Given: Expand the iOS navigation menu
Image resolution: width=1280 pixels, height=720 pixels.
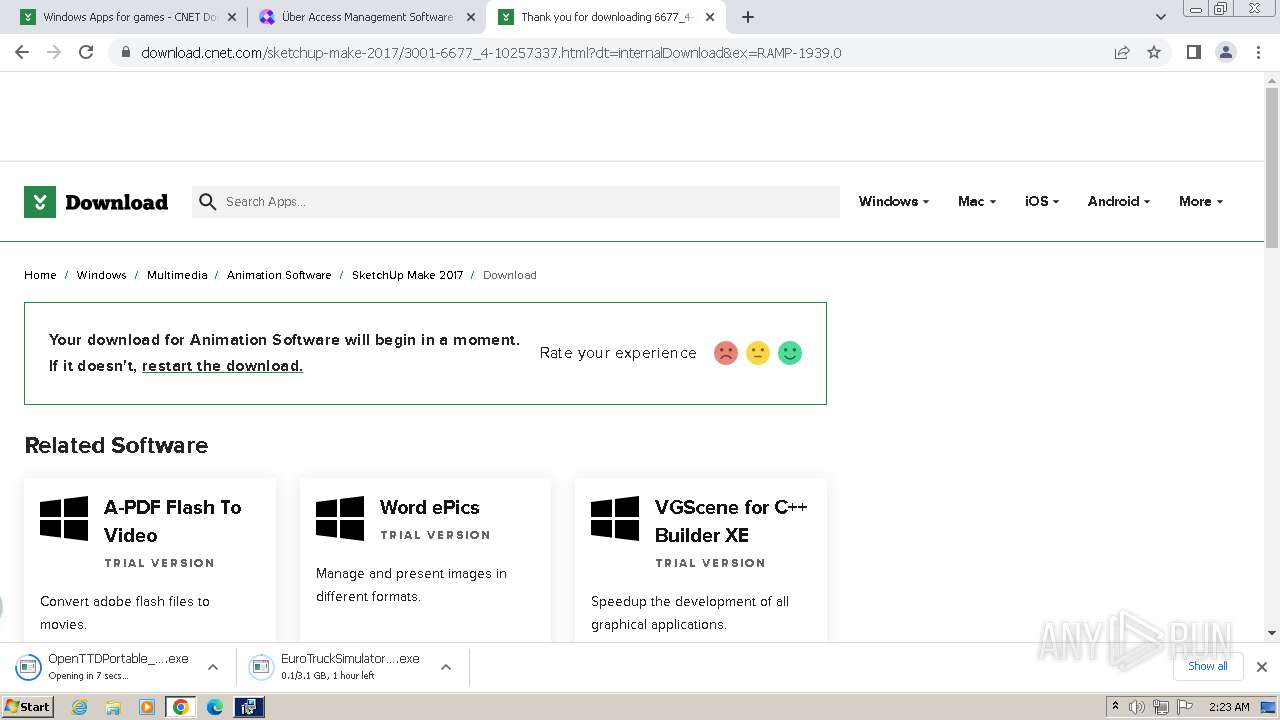Looking at the screenshot, I should click(x=1041, y=201).
